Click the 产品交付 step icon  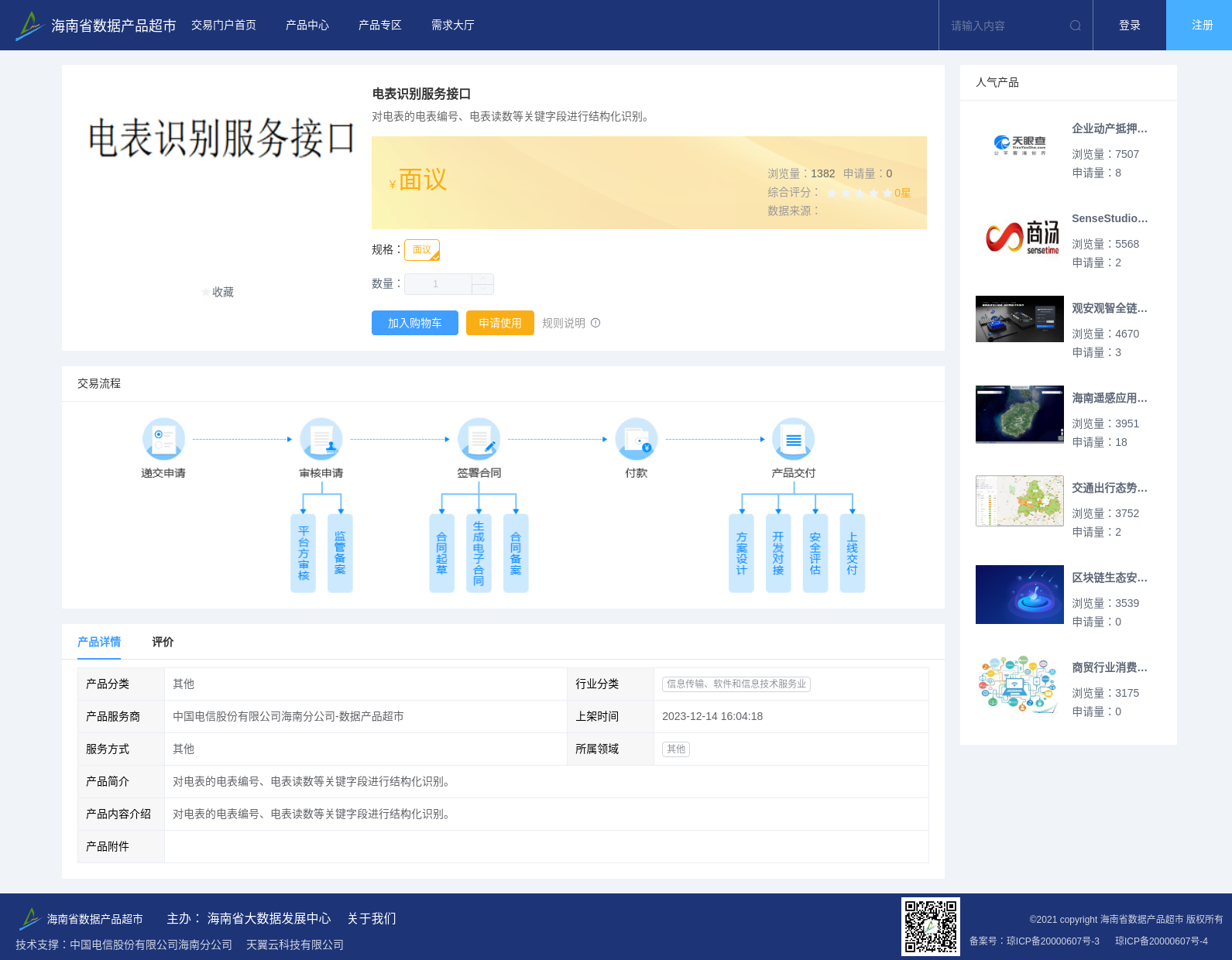[x=794, y=439]
